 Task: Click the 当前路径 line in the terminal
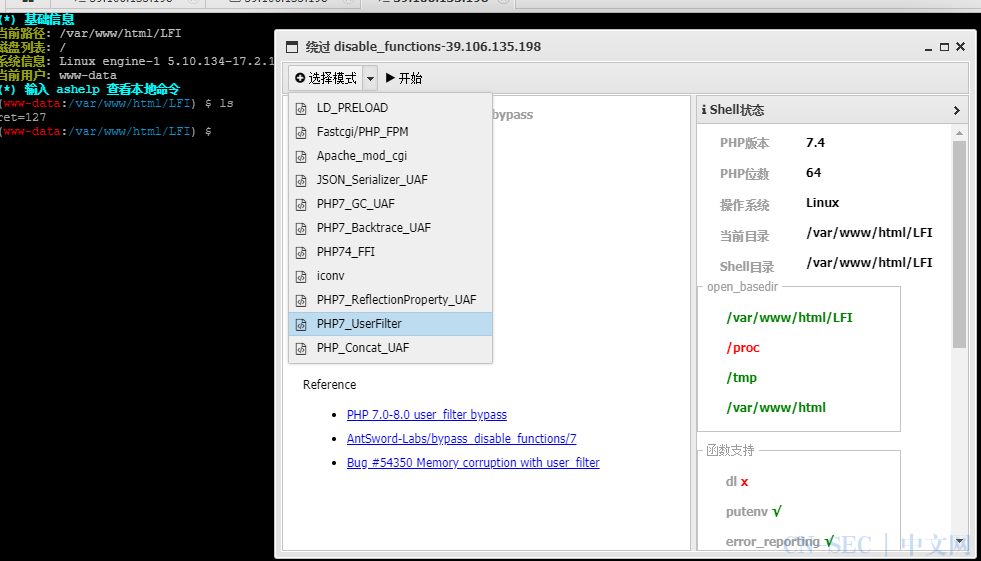(91, 33)
